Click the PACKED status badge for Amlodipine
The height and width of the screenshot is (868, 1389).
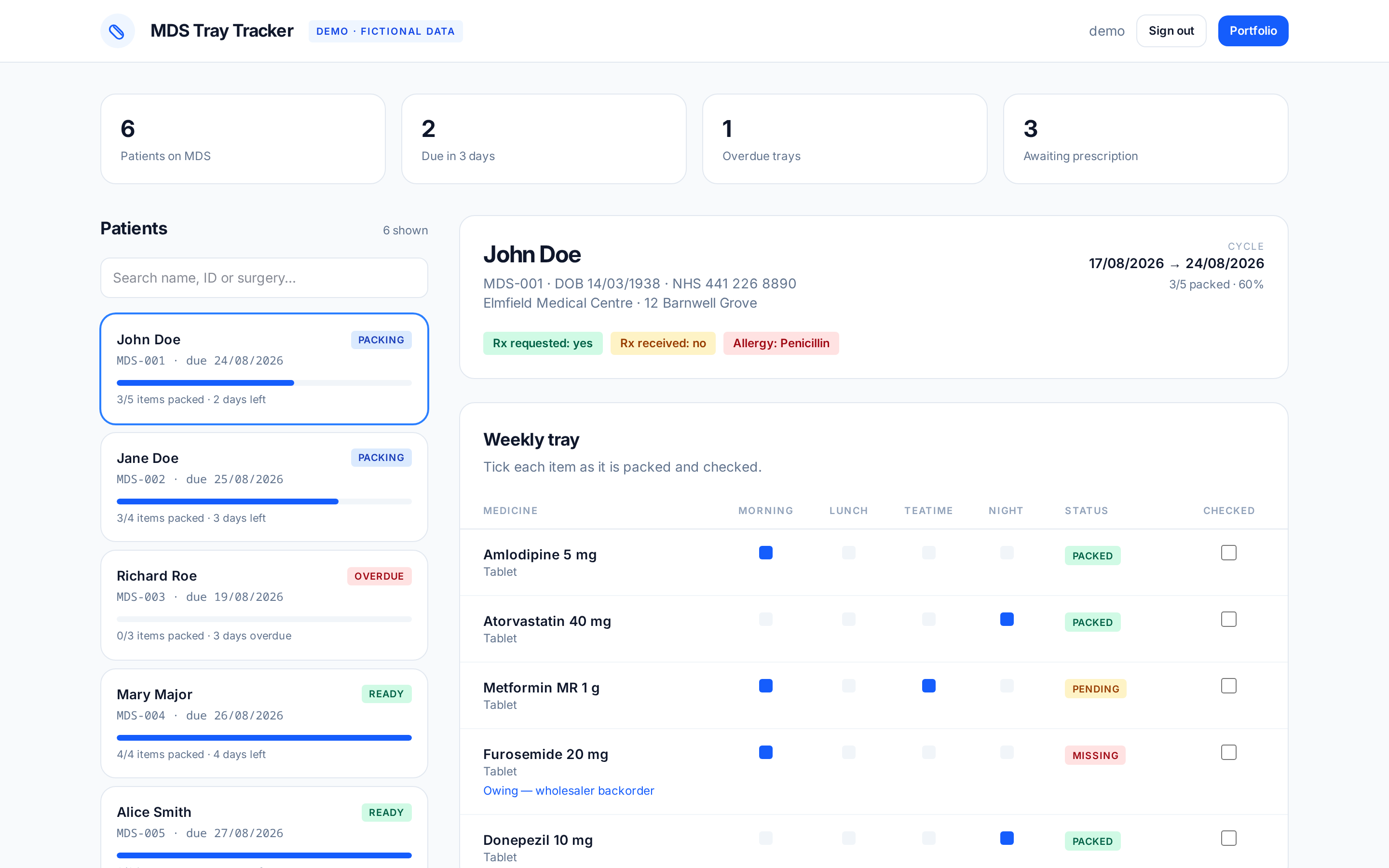[x=1092, y=556]
